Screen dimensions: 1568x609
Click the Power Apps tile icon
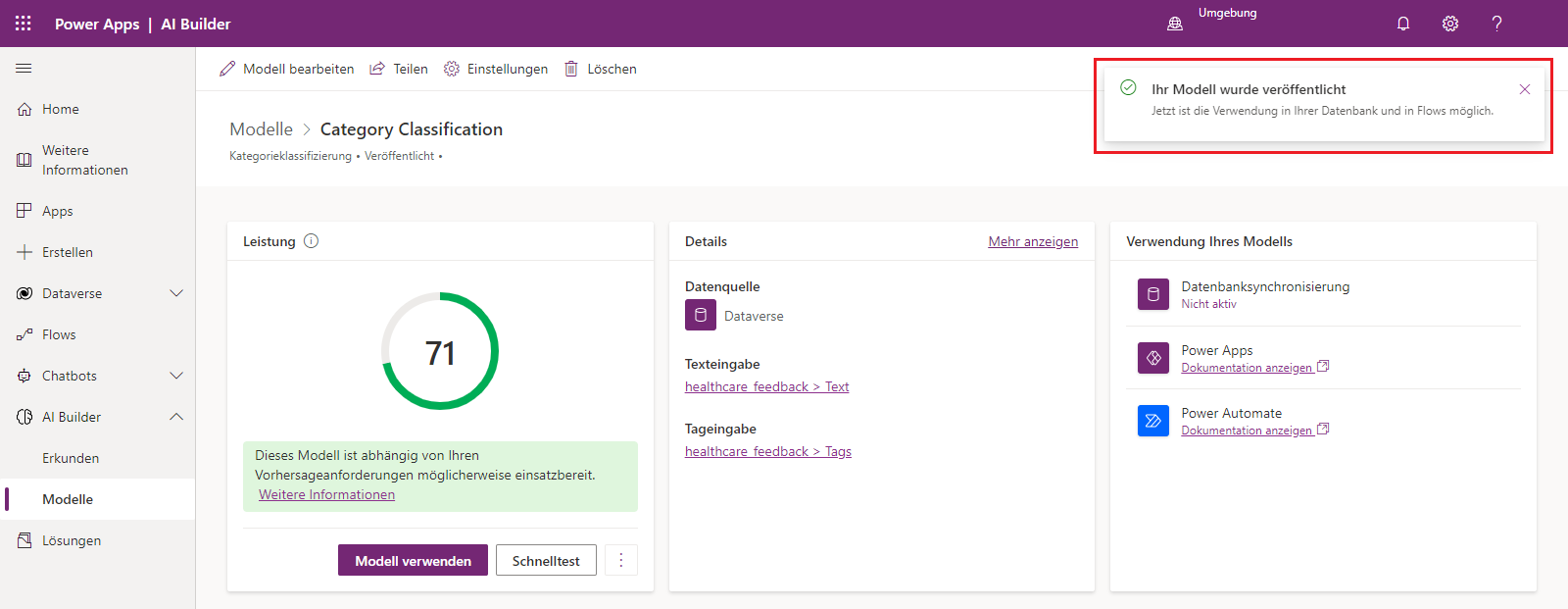pos(1153,358)
